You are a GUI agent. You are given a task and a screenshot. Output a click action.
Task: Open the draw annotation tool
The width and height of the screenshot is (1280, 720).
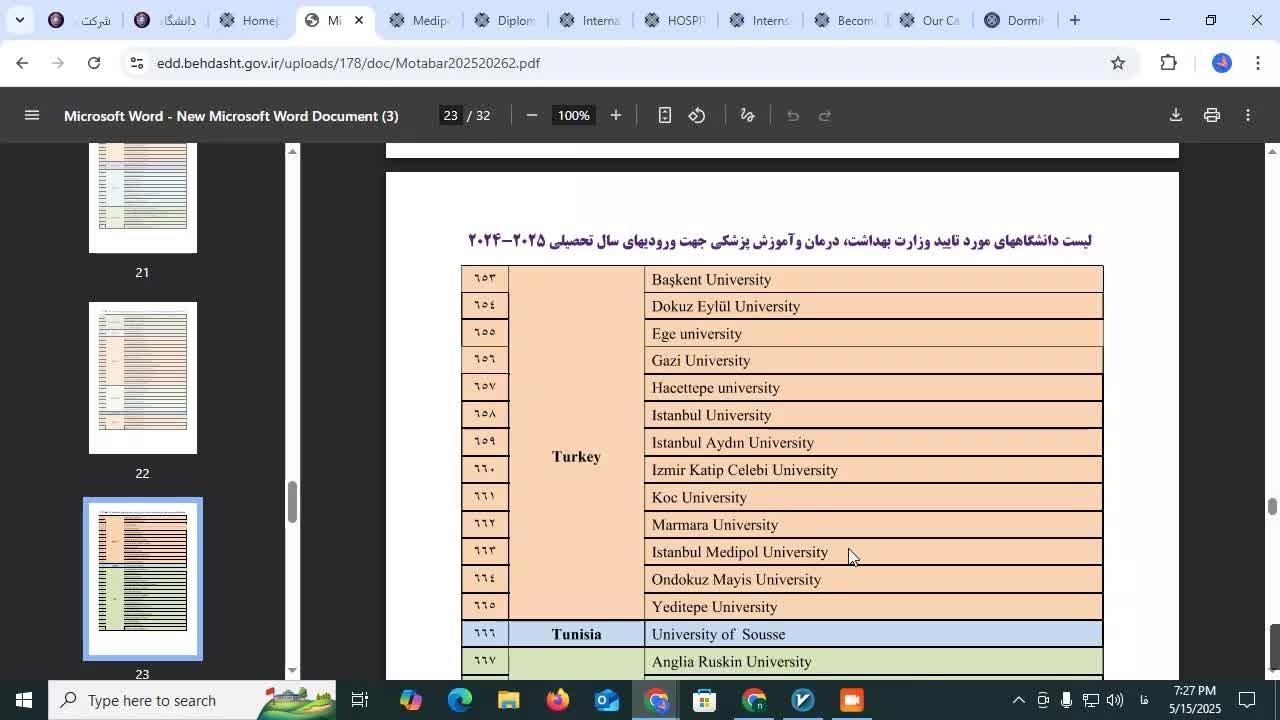(x=747, y=115)
